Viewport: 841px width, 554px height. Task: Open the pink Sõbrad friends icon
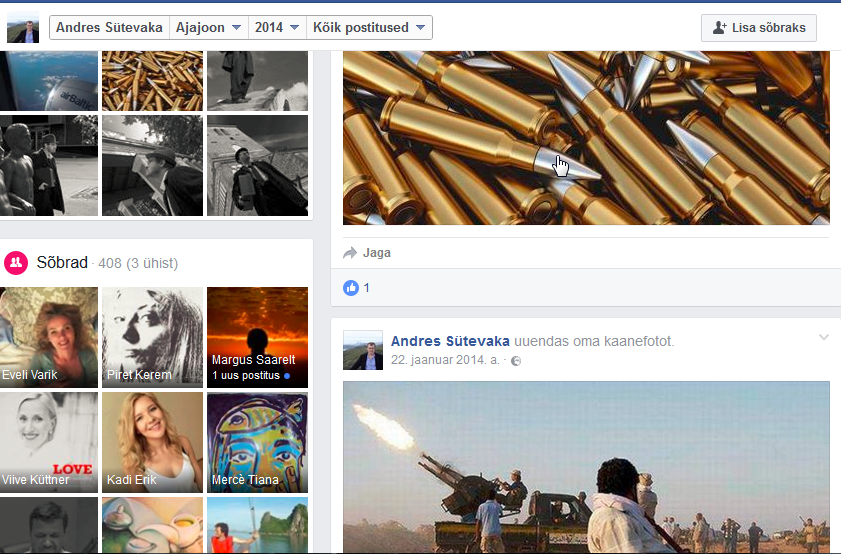tap(16, 263)
